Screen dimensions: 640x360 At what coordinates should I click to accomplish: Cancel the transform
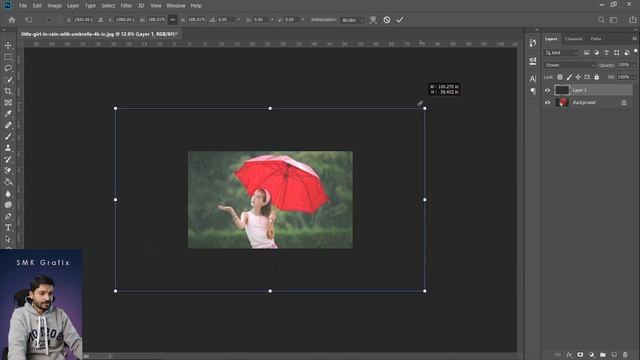(387, 20)
